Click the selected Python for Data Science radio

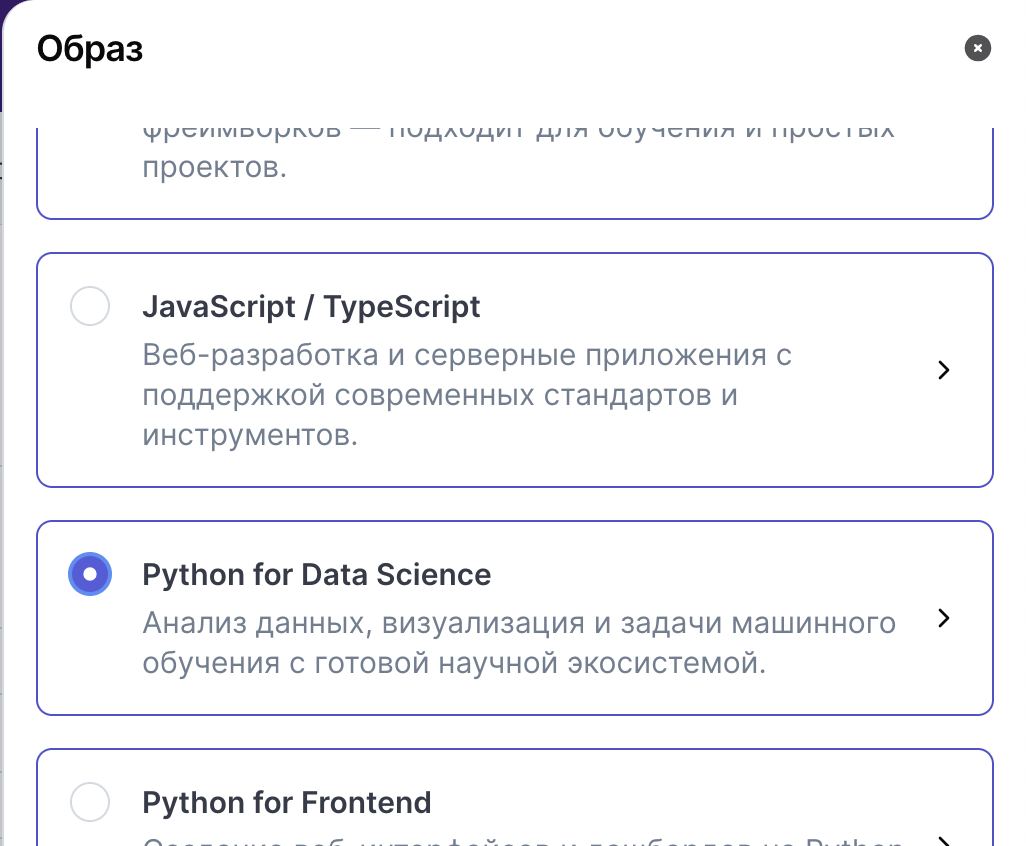90,575
